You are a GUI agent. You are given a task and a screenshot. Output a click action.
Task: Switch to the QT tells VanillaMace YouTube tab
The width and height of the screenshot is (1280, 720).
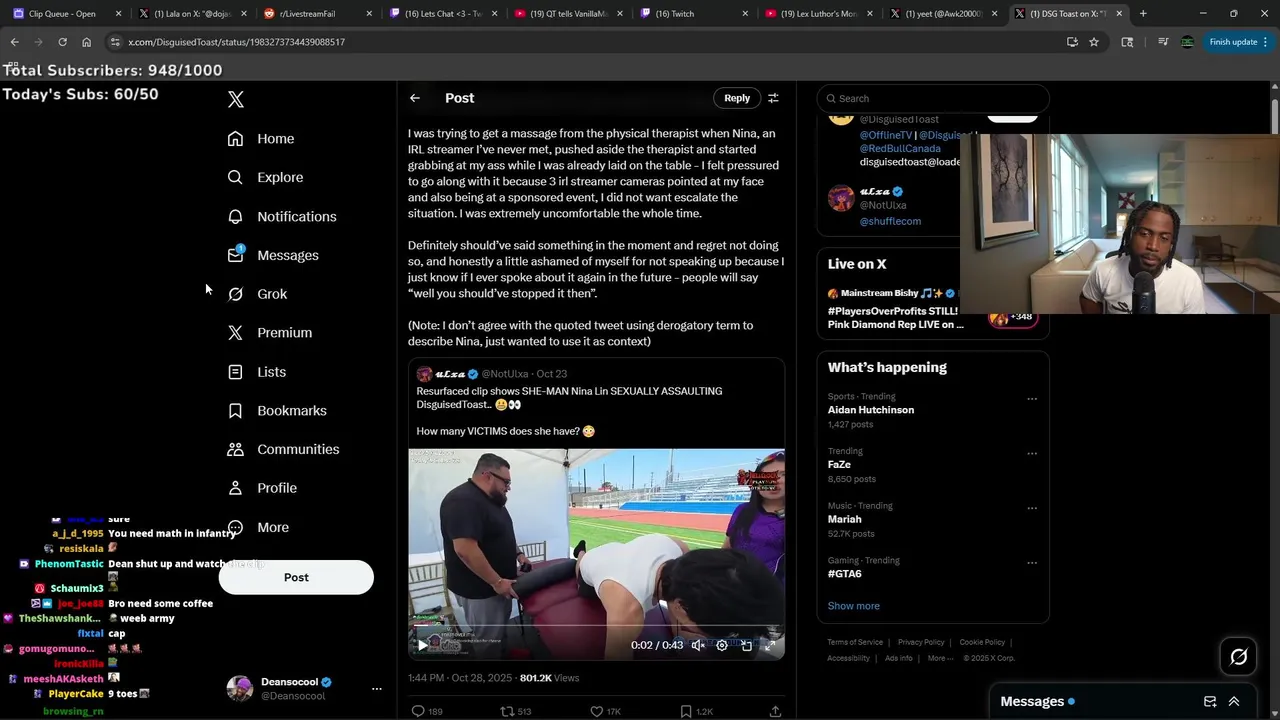[x=567, y=14]
